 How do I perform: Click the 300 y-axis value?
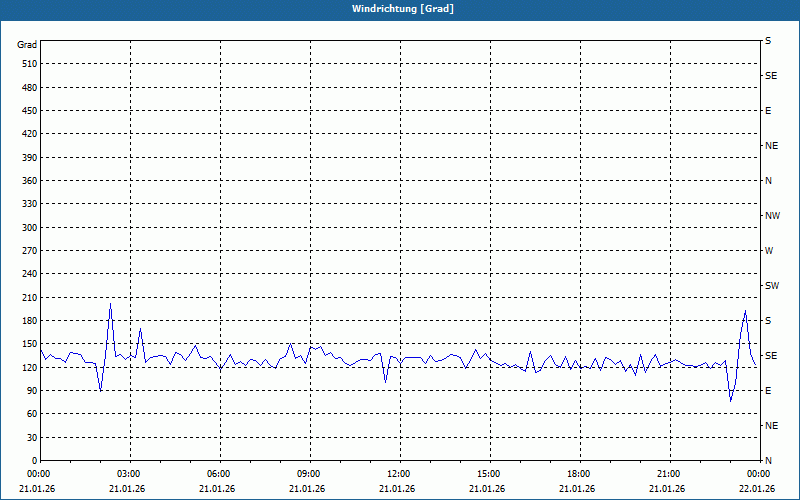[x=30, y=228]
